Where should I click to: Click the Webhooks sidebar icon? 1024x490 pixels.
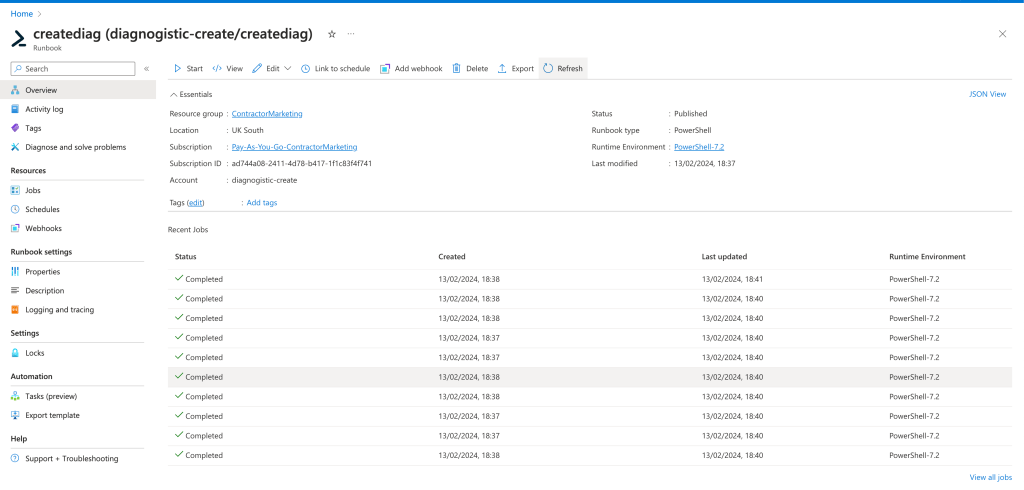[16, 229]
